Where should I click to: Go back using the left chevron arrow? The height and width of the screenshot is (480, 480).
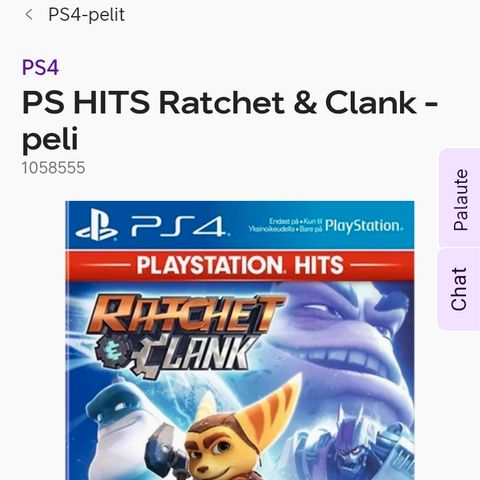tap(29, 15)
